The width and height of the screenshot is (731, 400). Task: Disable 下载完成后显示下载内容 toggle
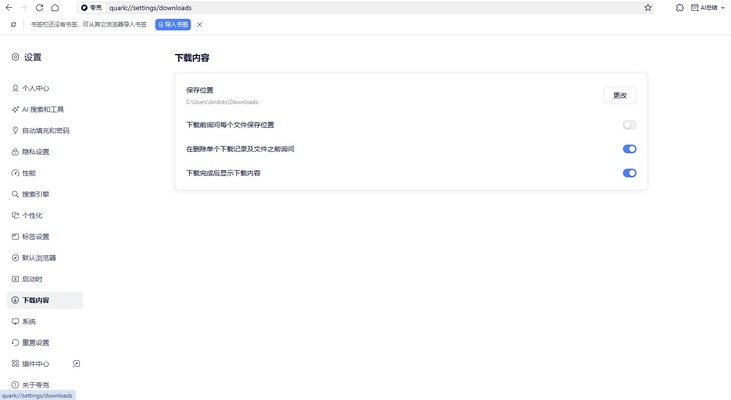[629, 173]
